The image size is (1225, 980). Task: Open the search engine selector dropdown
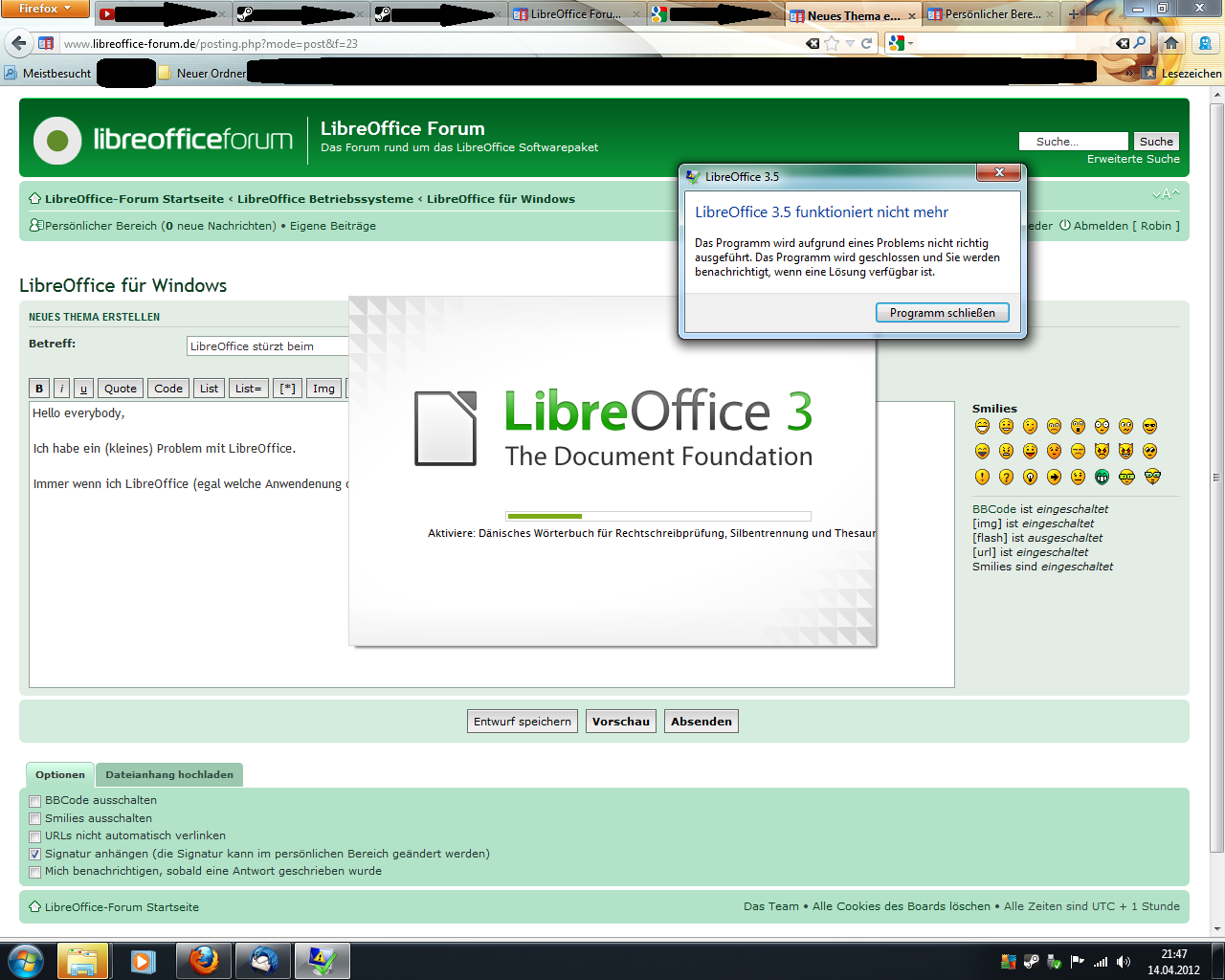click(900, 43)
